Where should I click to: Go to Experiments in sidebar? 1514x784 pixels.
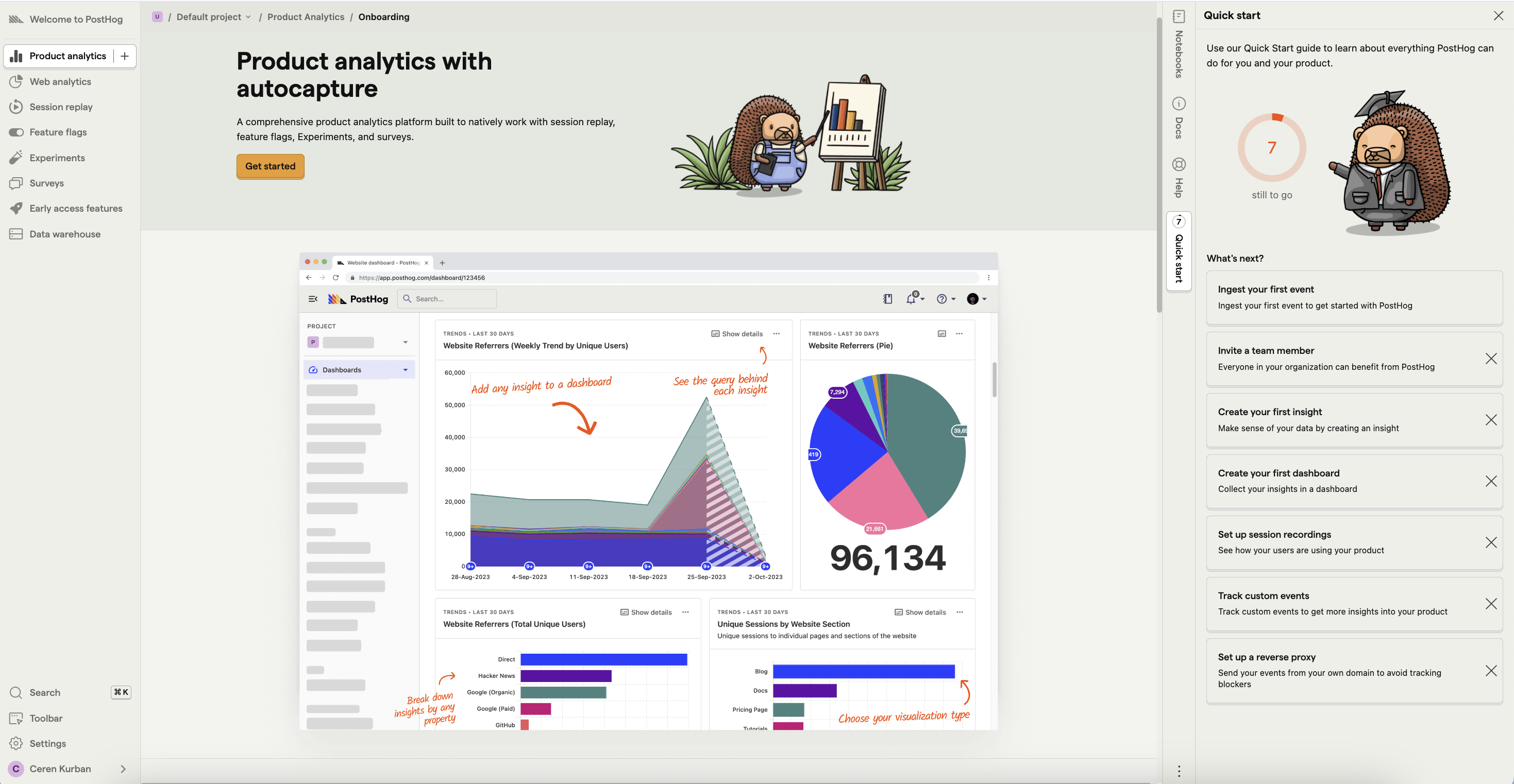pyautogui.click(x=57, y=158)
